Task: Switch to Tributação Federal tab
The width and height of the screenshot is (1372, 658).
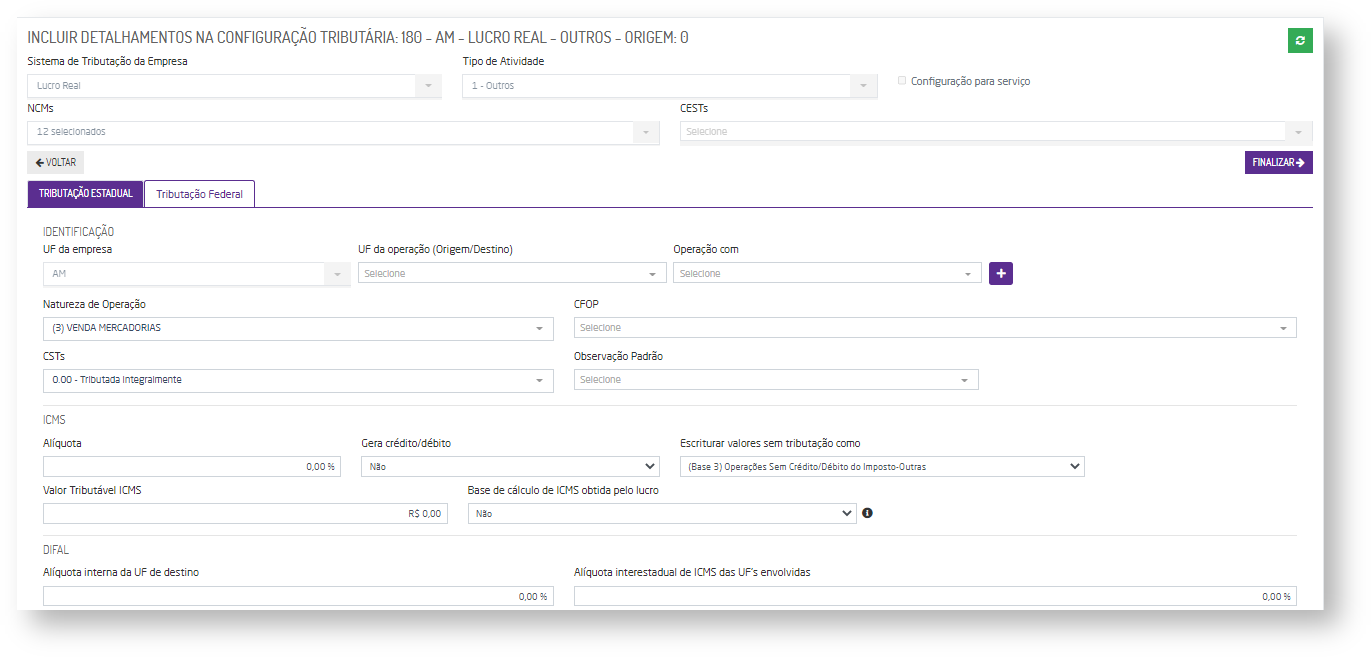Action: 199,194
